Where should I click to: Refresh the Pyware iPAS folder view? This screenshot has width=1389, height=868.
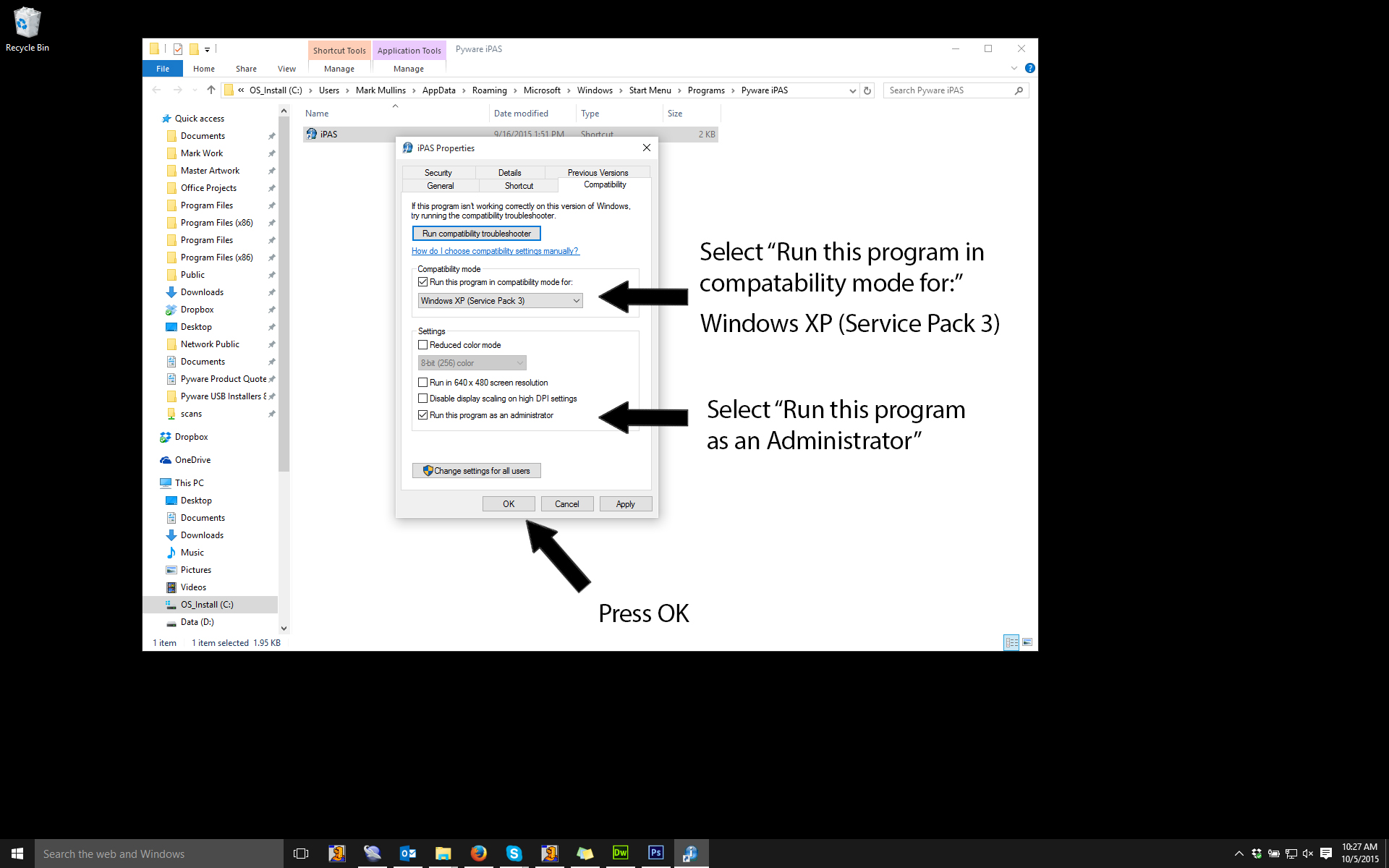(x=867, y=90)
